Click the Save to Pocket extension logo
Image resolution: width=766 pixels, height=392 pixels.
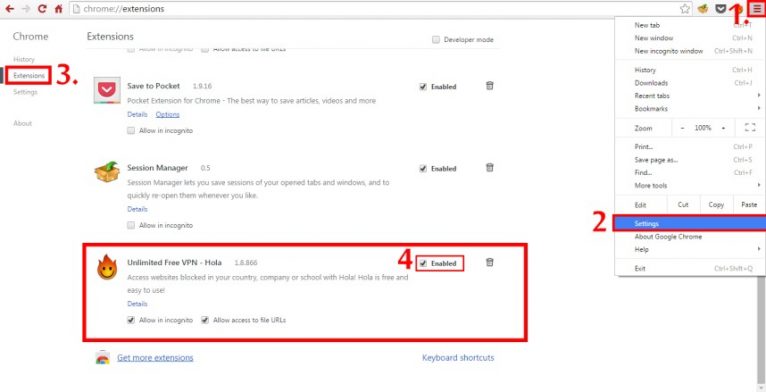point(106,90)
